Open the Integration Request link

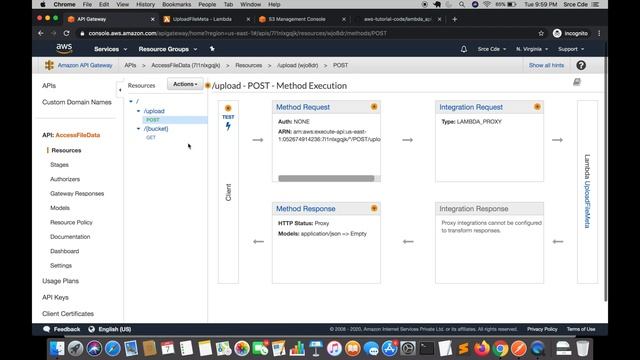[x=471, y=107]
